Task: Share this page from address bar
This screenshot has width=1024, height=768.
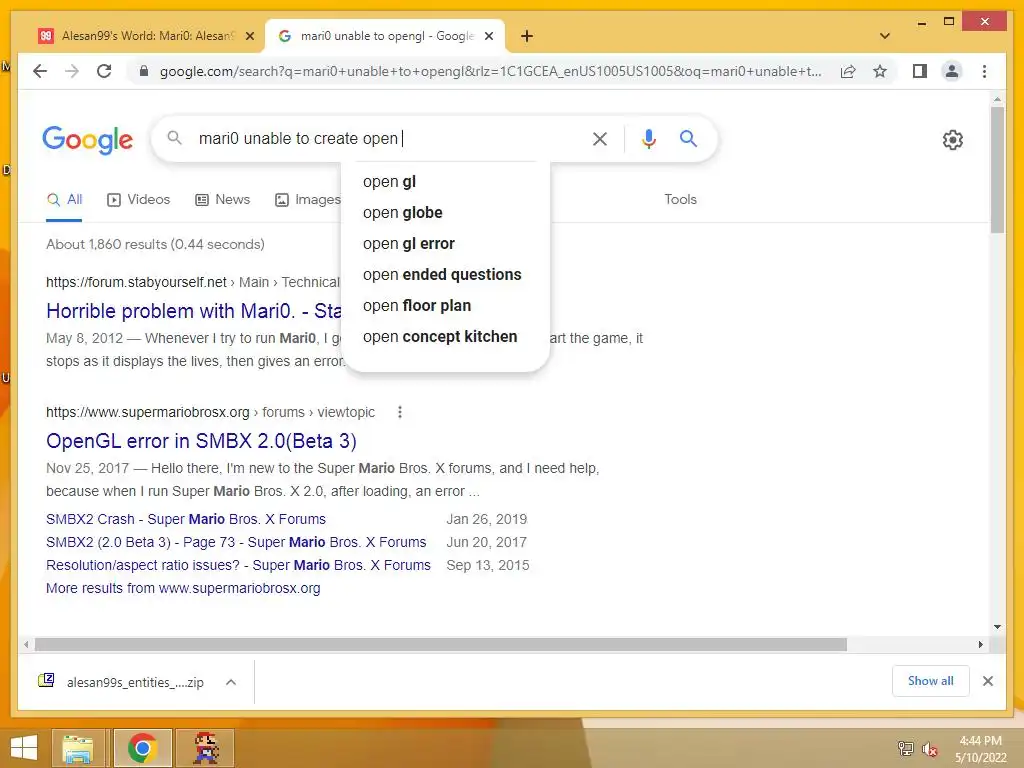Action: (x=848, y=71)
